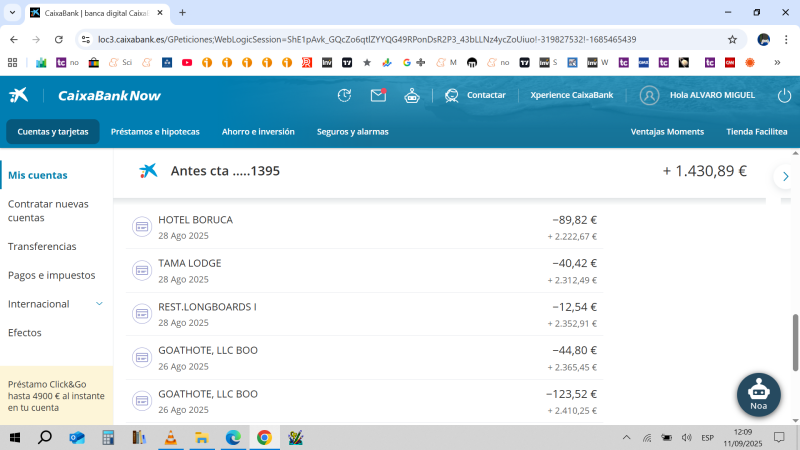
Task: Click Hola ALVARO MIGUEL user name
Action: pyautogui.click(x=712, y=95)
